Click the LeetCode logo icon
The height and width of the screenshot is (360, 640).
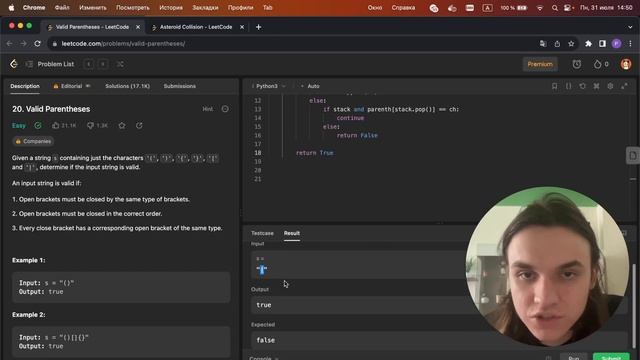coord(14,64)
